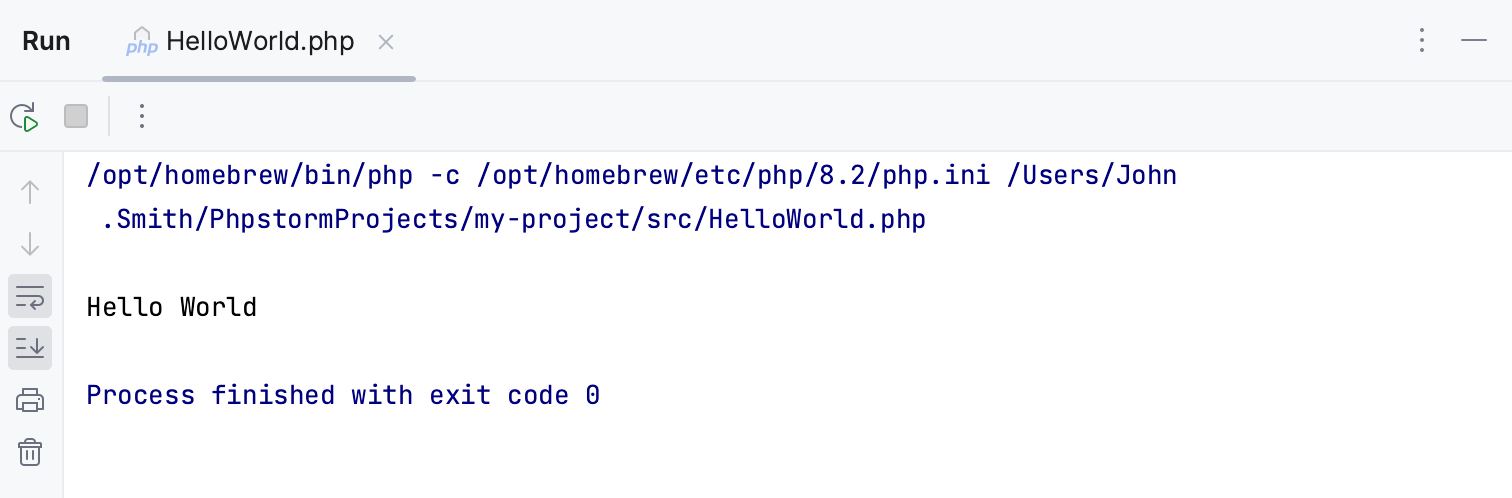The image size is (1512, 498).
Task: Close the HelloWorld.php run tab
Action: point(386,42)
